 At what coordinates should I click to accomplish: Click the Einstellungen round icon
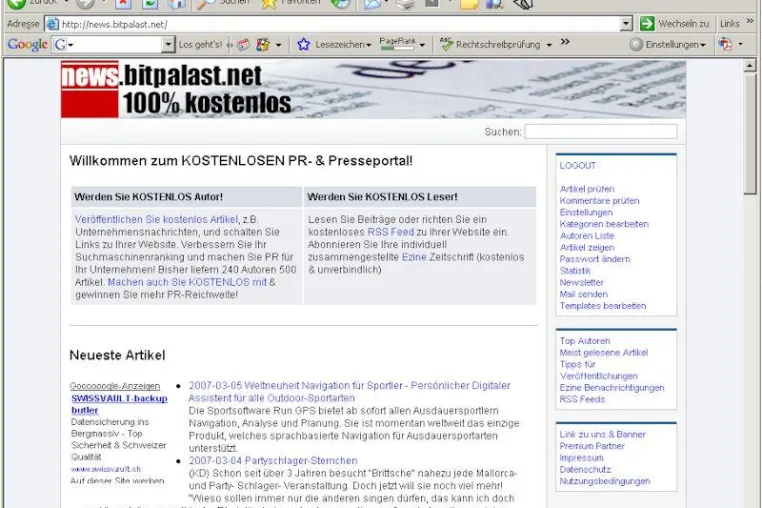pyautogui.click(x=636, y=45)
